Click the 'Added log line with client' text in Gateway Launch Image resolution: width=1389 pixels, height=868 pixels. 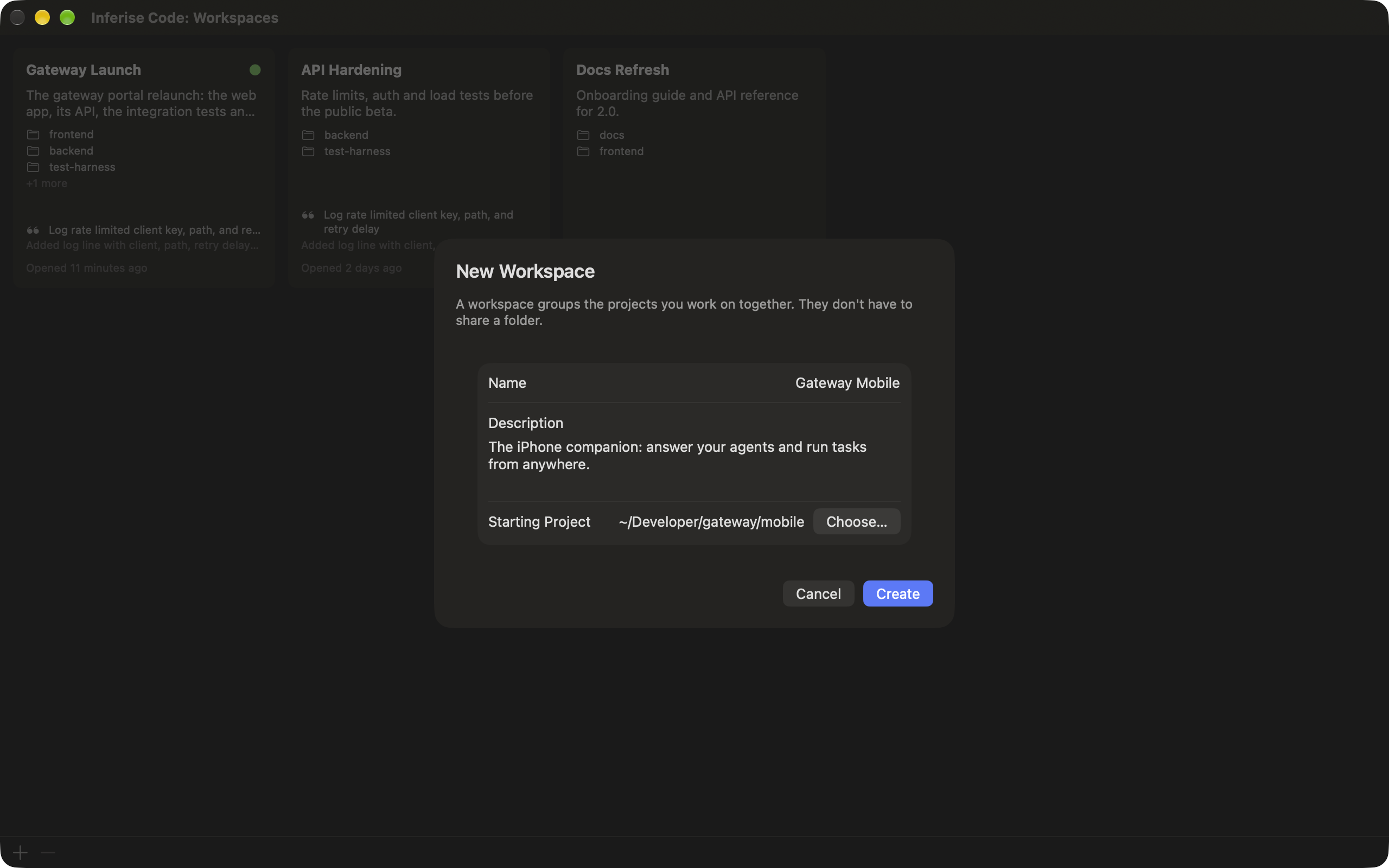142,245
